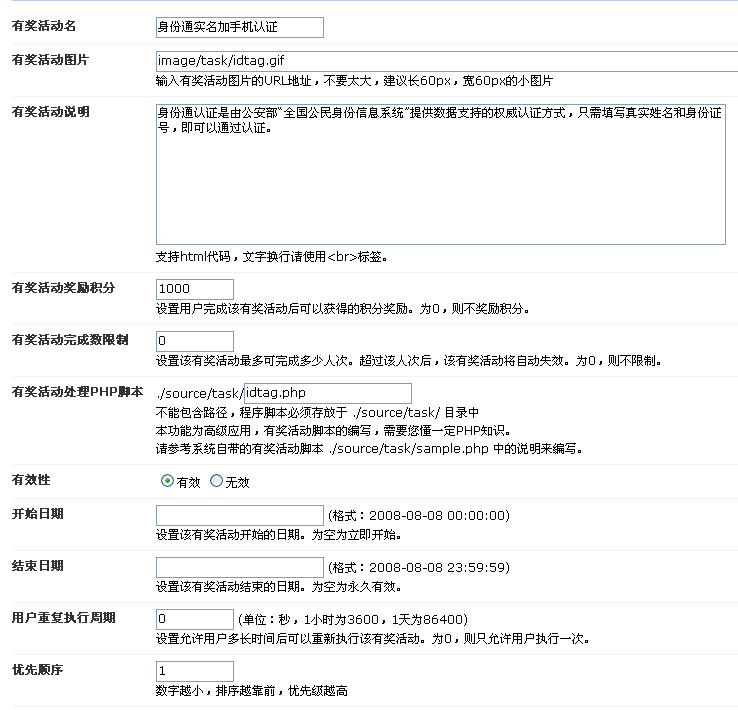Click the 有奖活动说明 description textarea
738x710 pixels.
click(x=441, y=175)
